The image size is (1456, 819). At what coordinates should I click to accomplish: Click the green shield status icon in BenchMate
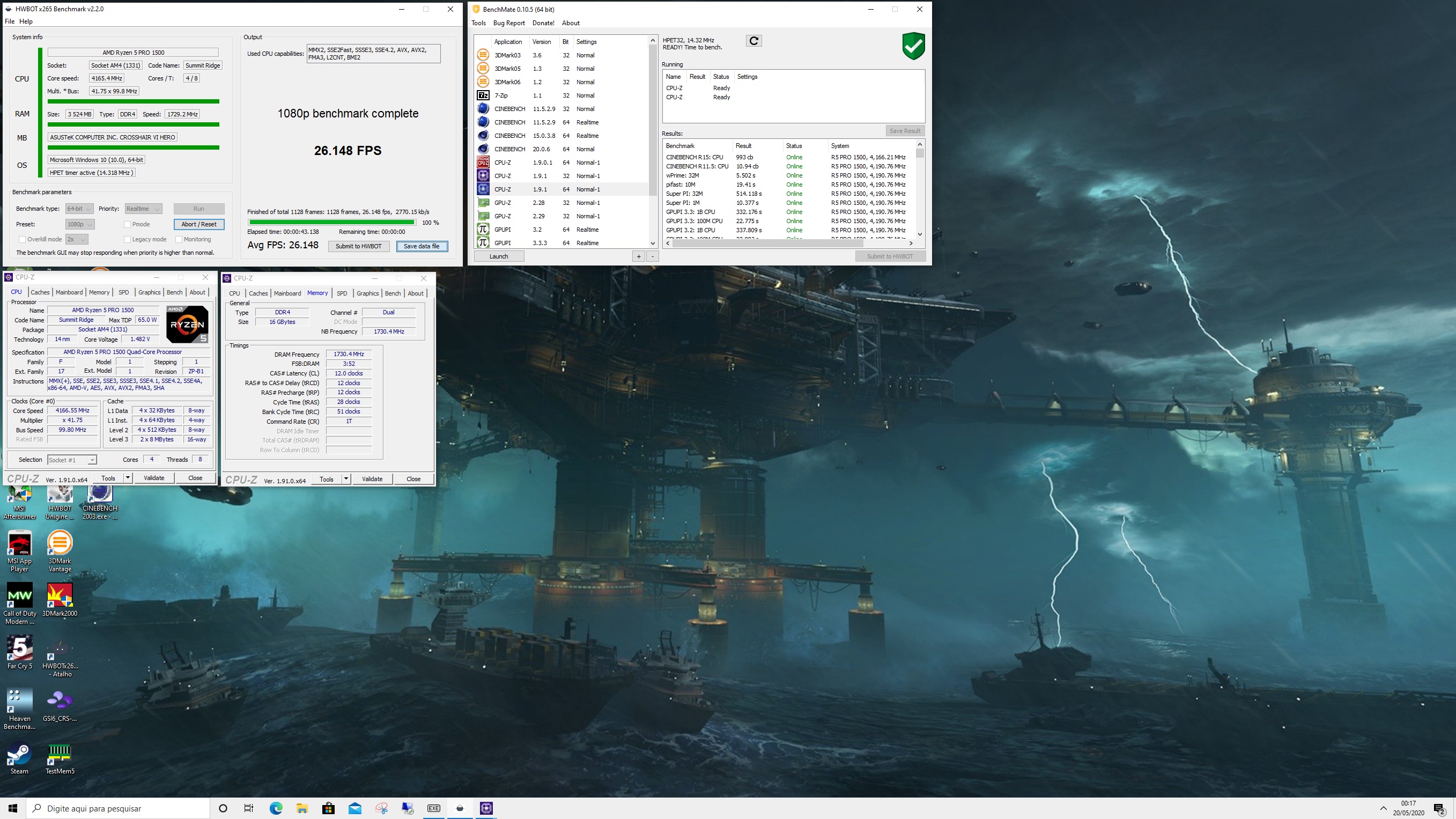pyautogui.click(x=913, y=46)
